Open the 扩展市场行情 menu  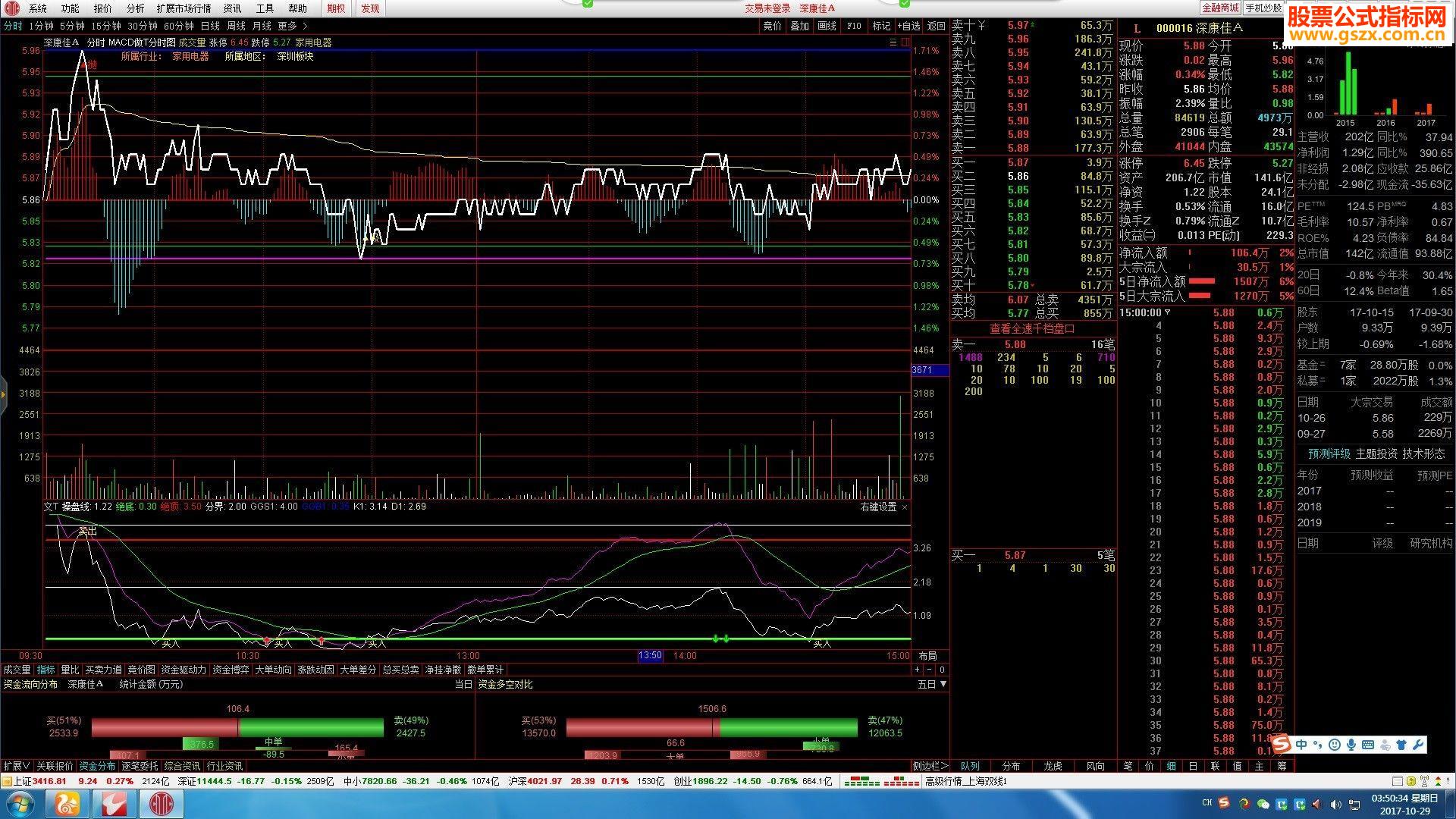pyautogui.click(x=184, y=8)
